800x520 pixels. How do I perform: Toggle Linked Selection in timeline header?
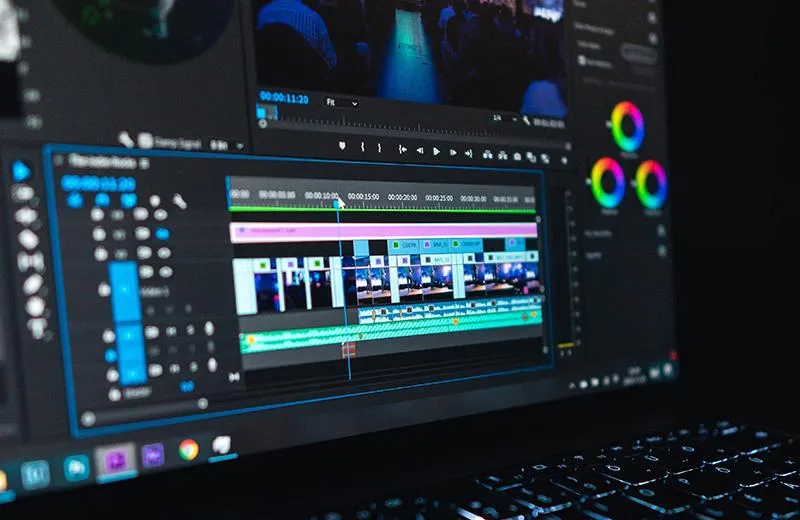(x=129, y=200)
